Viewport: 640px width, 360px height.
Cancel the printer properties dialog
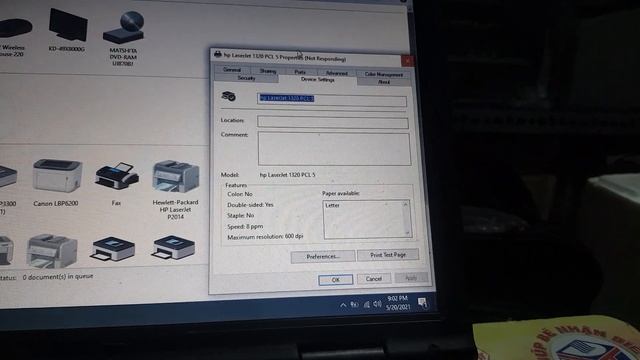374,279
